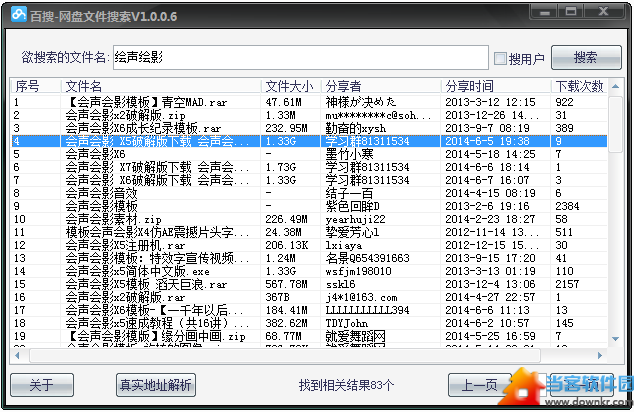
Task: Select row 会声会影x2破解版.rar
Action: click(x=309, y=297)
